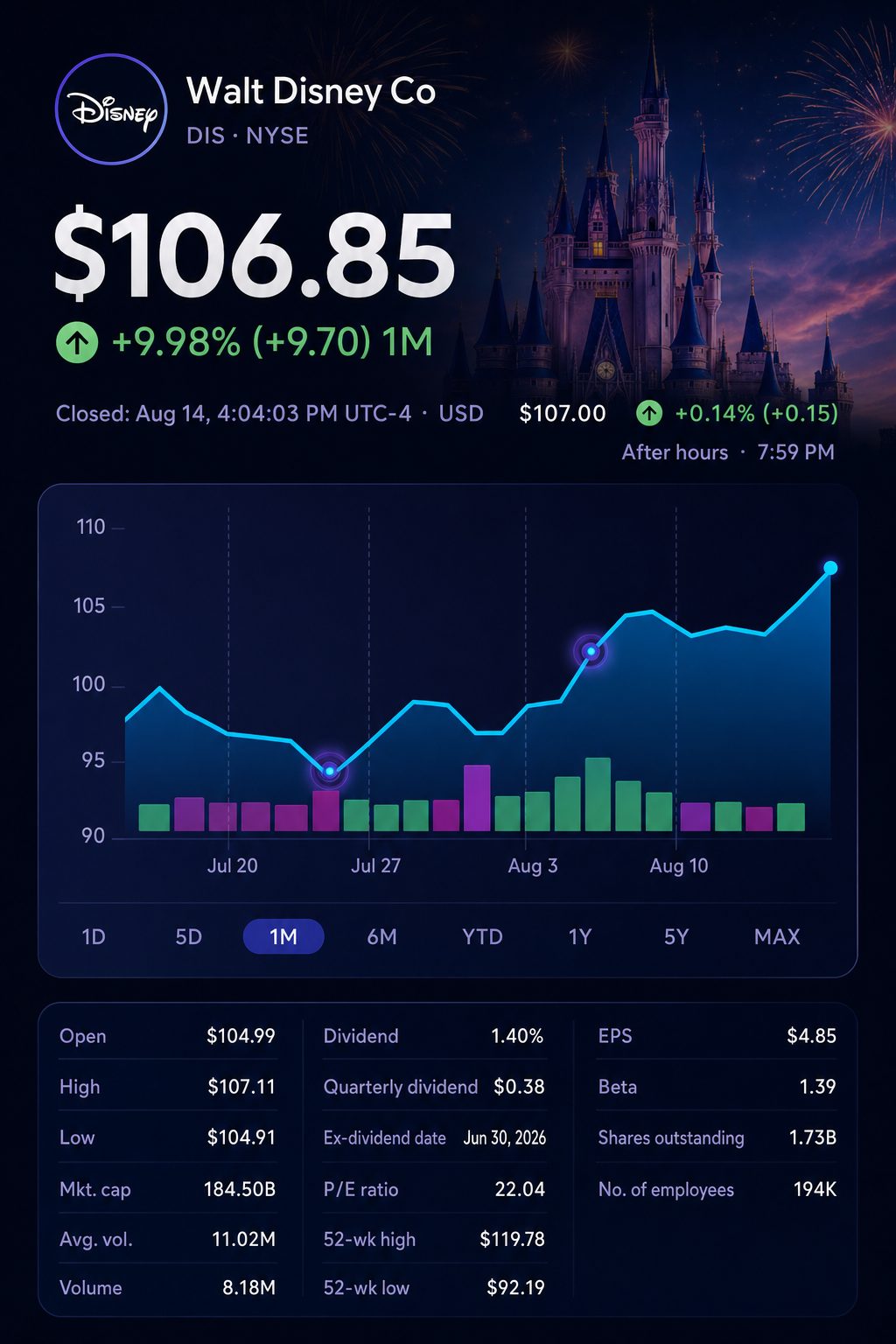Click the 90 y-axis label
The height and width of the screenshot is (1344, 896).
pyautogui.click(x=94, y=836)
